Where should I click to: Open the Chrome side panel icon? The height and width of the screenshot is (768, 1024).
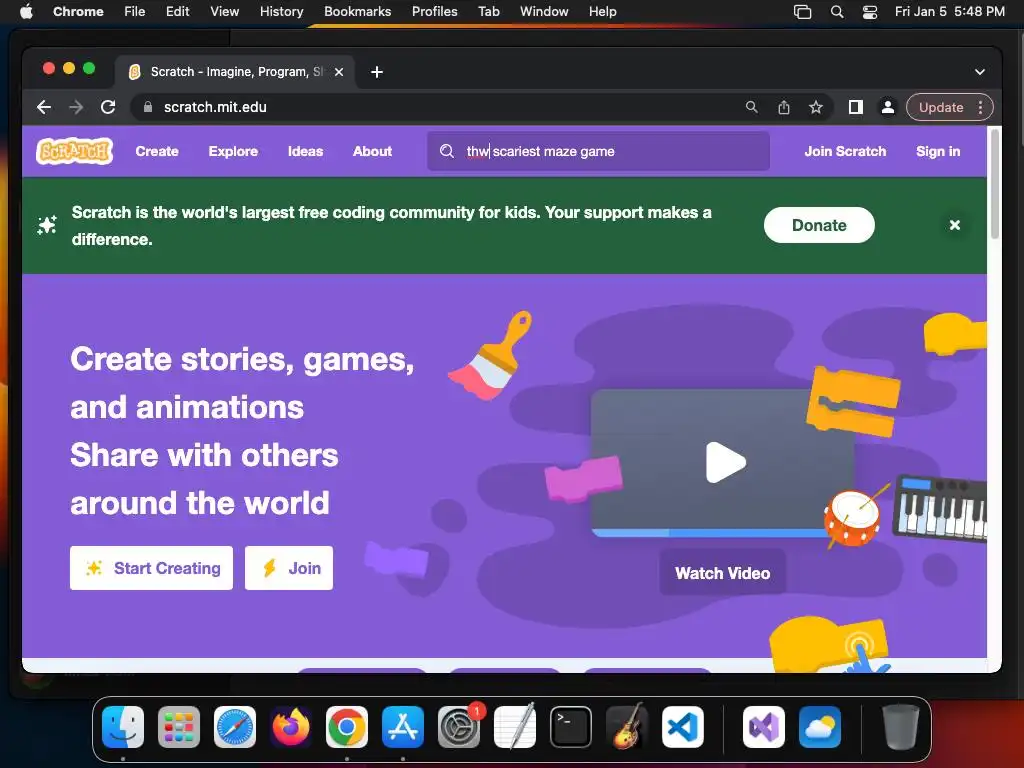856,107
